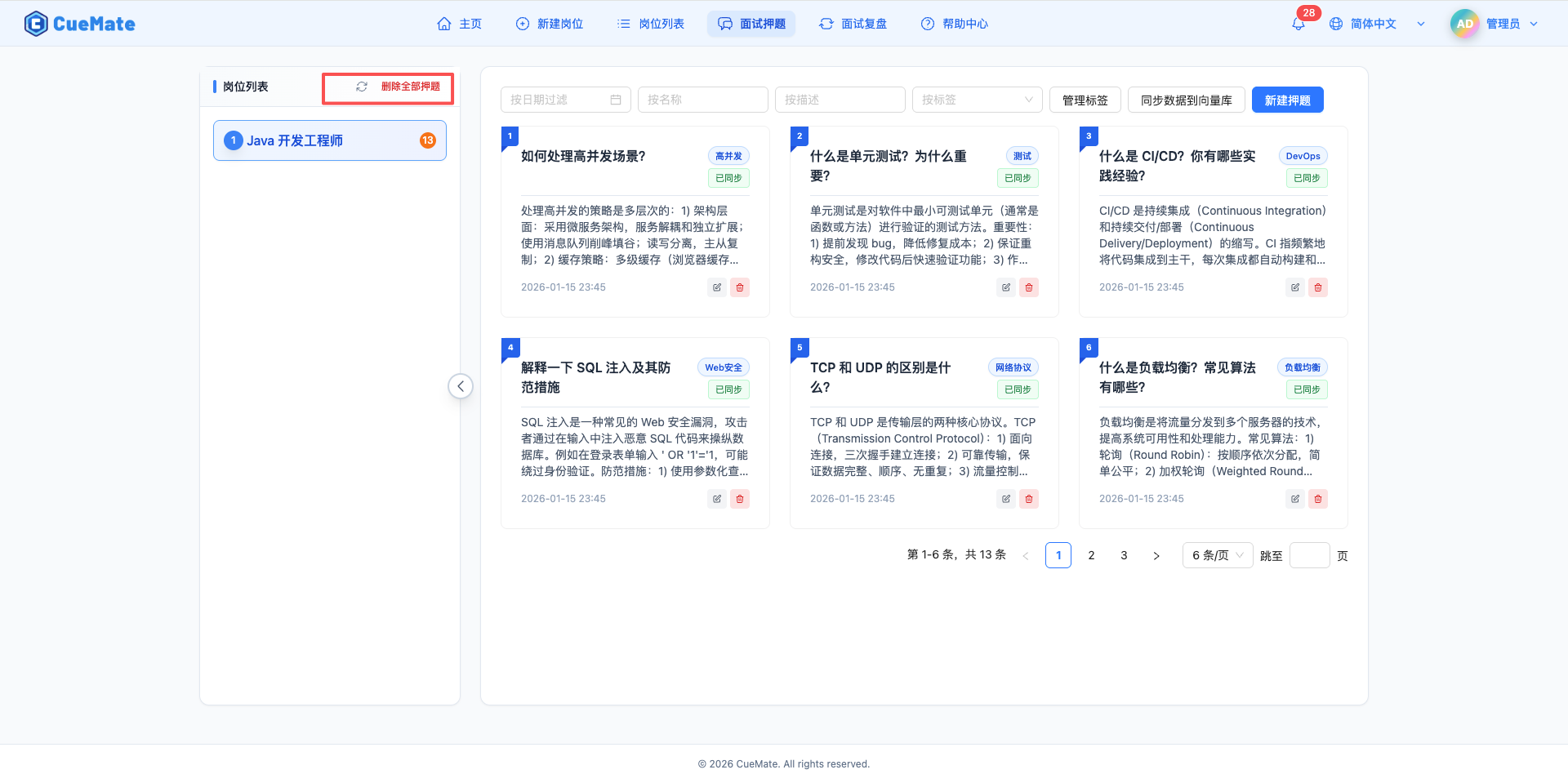The height and width of the screenshot is (783, 1568).
Task: Delete the unit testing question card
Action: point(1028,287)
